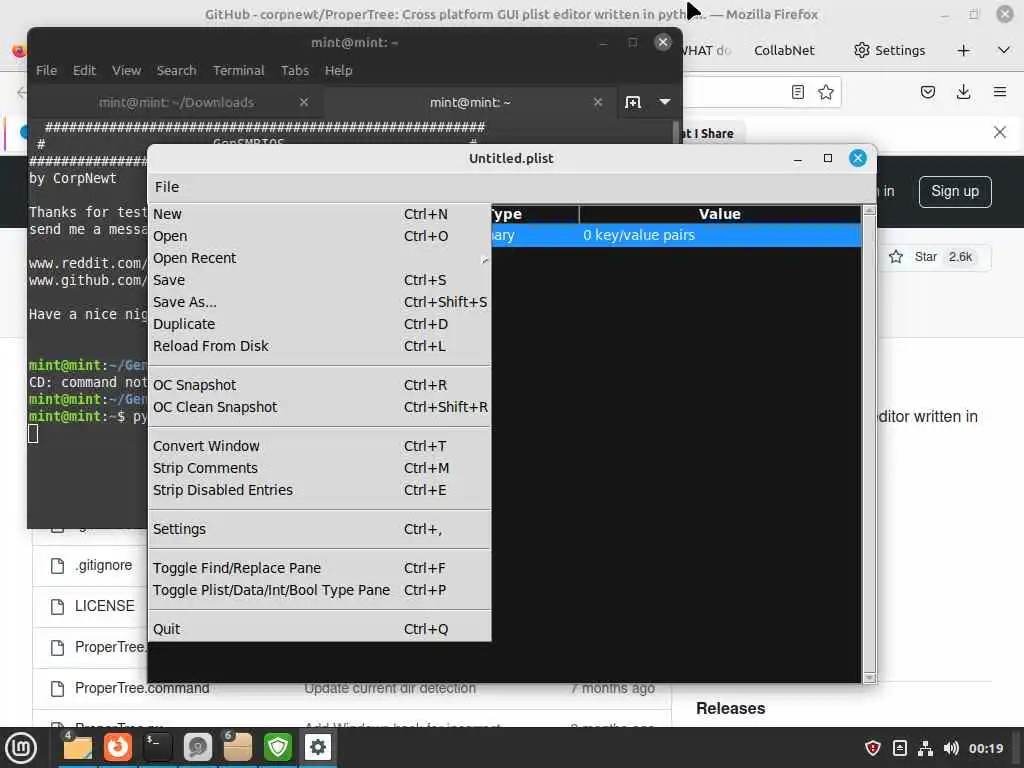1024x768 pixels.
Task: Close the ~/Downloads terminal tab
Action: pyautogui.click(x=304, y=102)
